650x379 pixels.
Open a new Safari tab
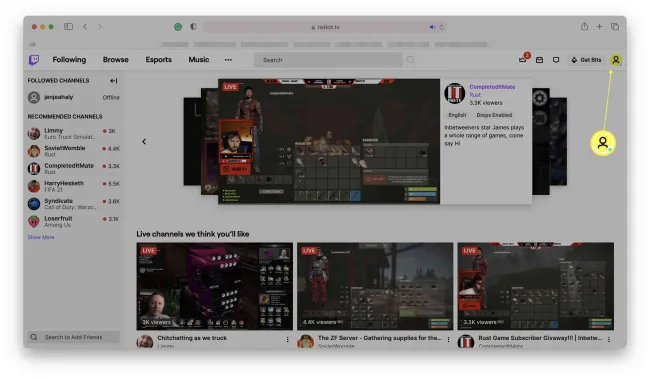pos(599,27)
